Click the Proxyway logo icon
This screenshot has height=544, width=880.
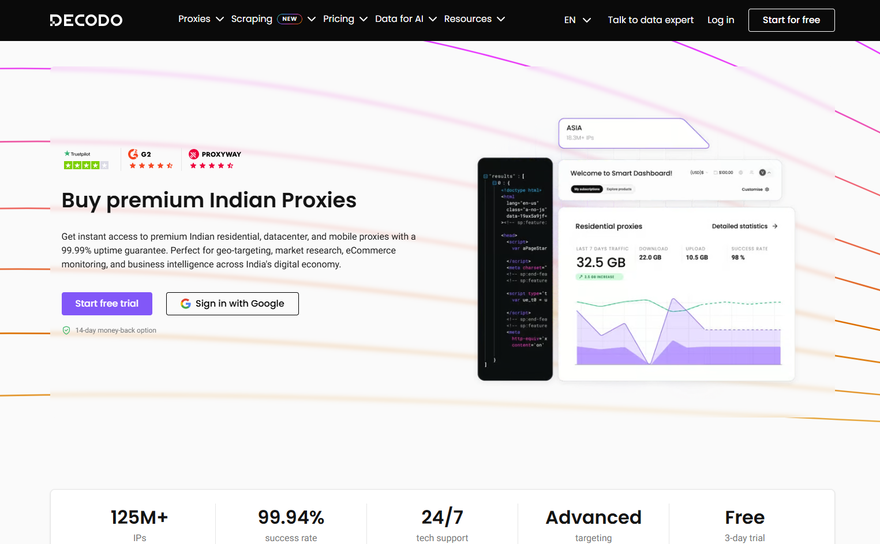coord(194,154)
